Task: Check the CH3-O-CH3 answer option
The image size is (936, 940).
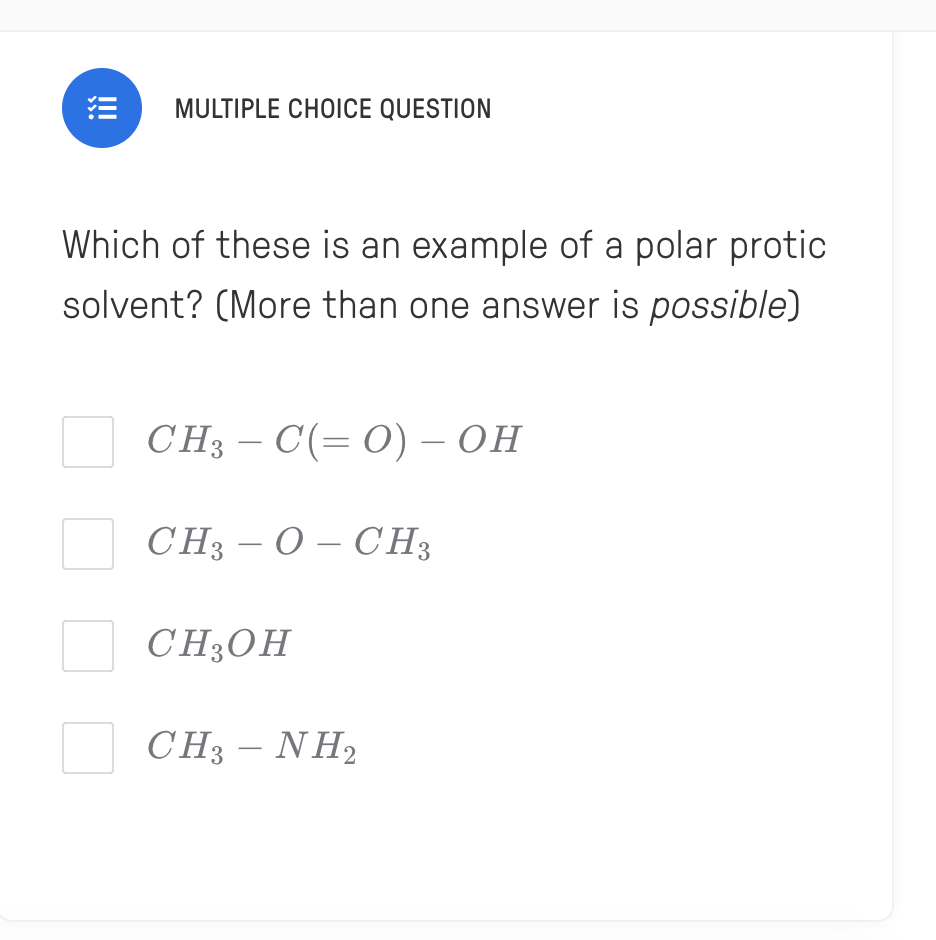Action: (88, 544)
